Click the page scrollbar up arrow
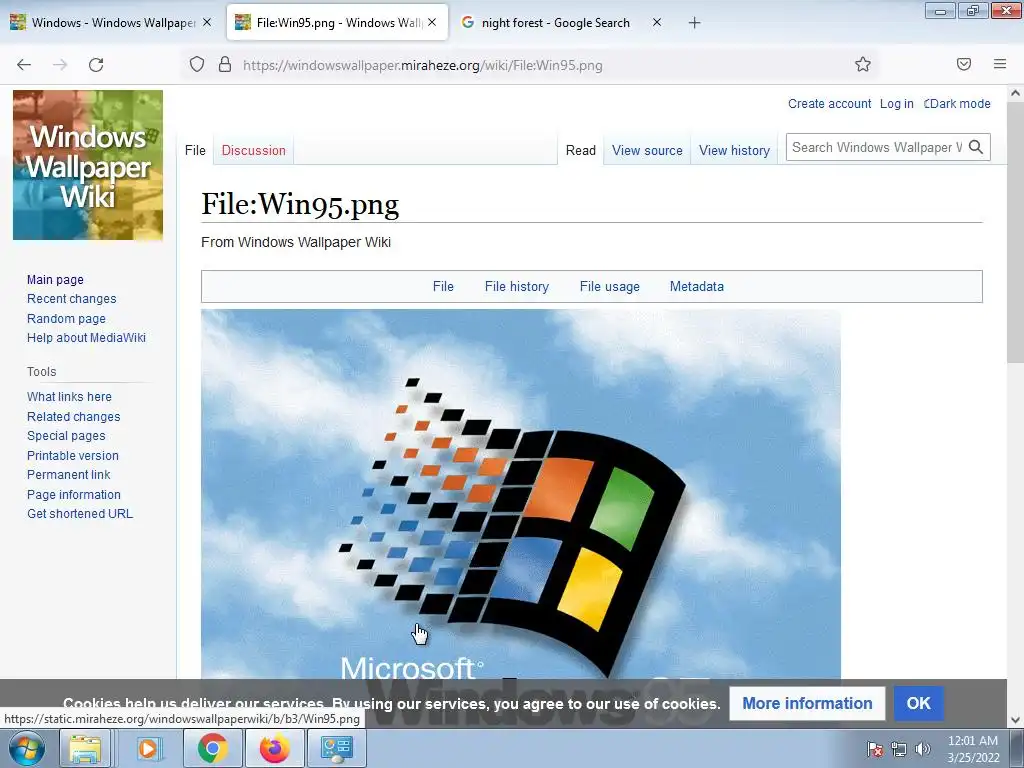The width and height of the screenshot is (1024, 768). tap(1015, 93)
